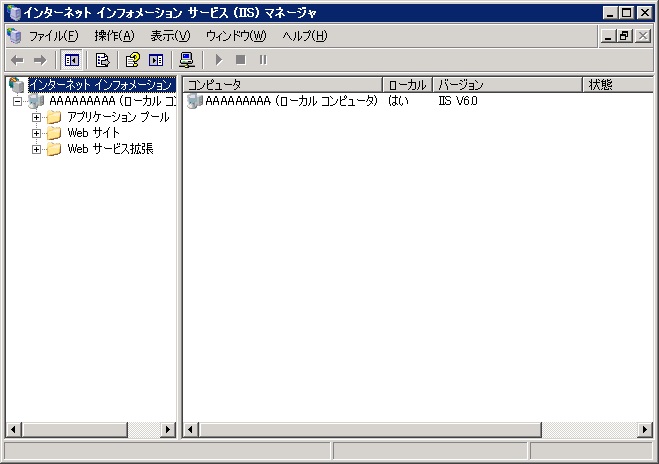
Task: Open the ファイル(F) menu
Action: coord(53,36)
